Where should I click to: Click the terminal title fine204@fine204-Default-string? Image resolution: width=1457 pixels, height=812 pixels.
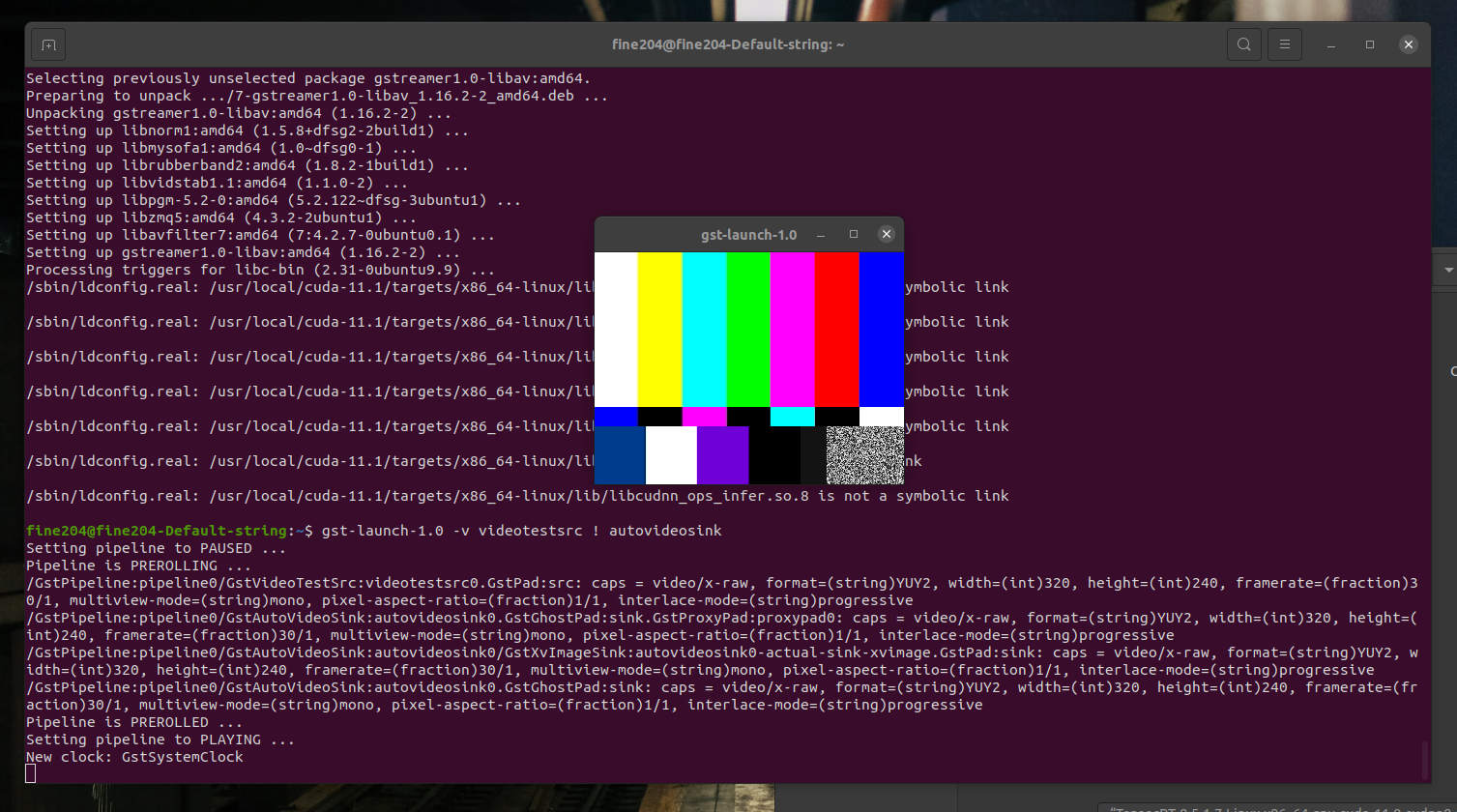point(728,44)
